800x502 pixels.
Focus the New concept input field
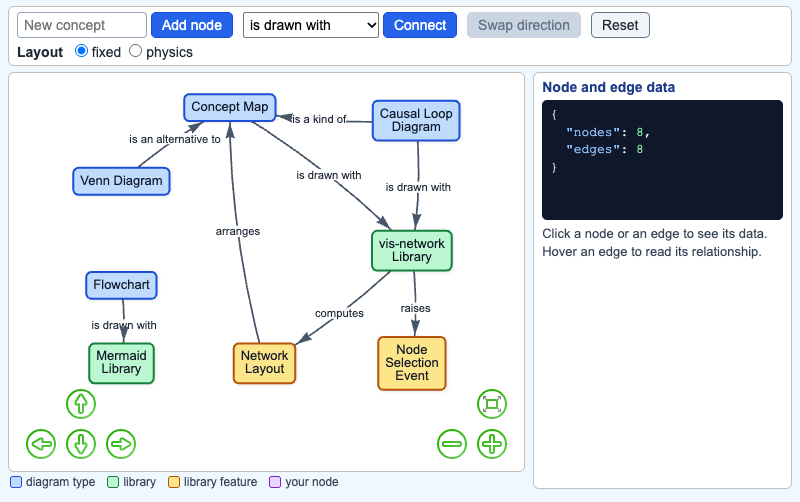click(x=82, y=25)
